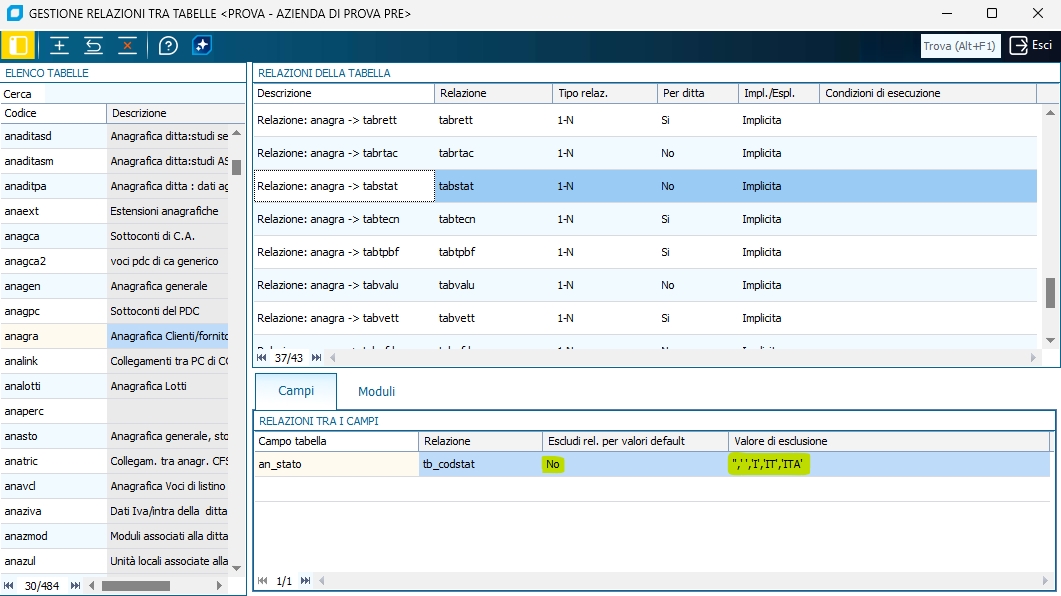
Task: Select the anagen row in table list
Action: pos(54,286)
